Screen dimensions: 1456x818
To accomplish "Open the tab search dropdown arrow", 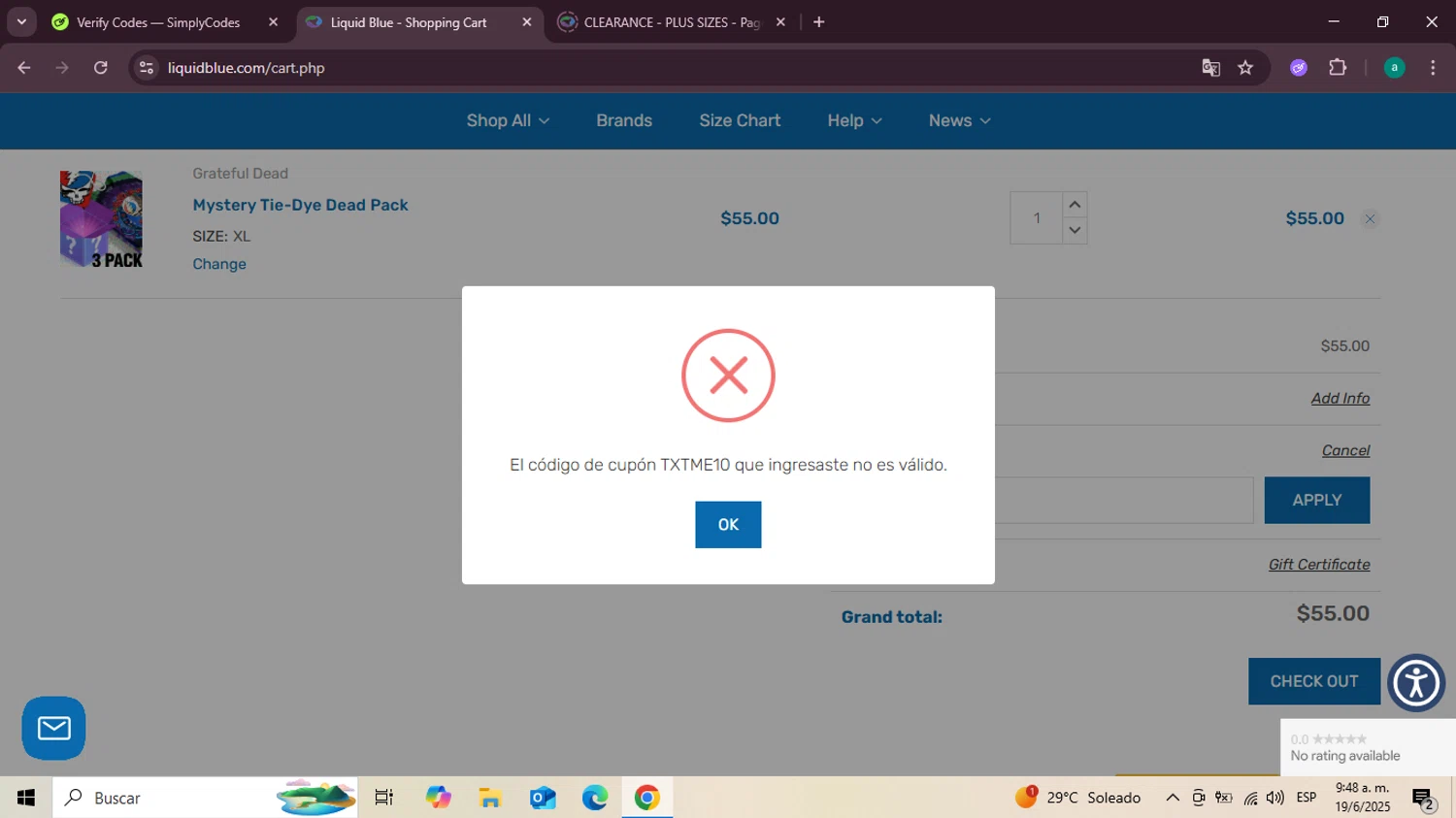I will tap(21, 22).
